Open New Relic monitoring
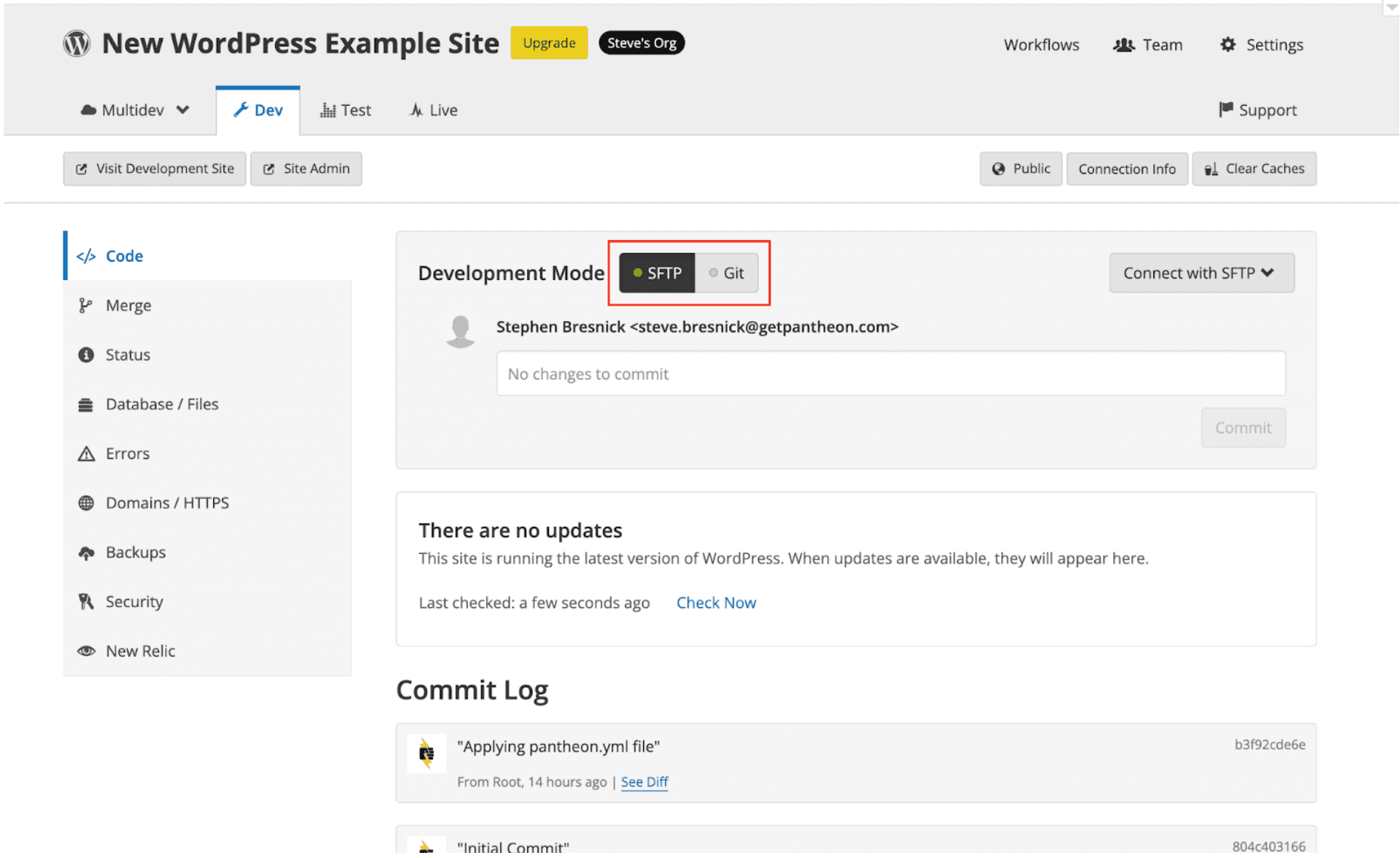 (x=141, y=650)
